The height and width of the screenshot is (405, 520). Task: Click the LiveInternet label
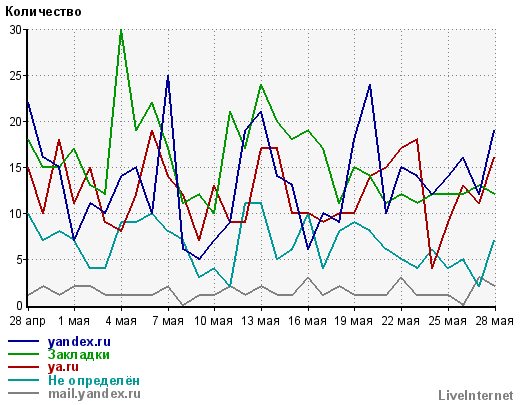[476, 395]
